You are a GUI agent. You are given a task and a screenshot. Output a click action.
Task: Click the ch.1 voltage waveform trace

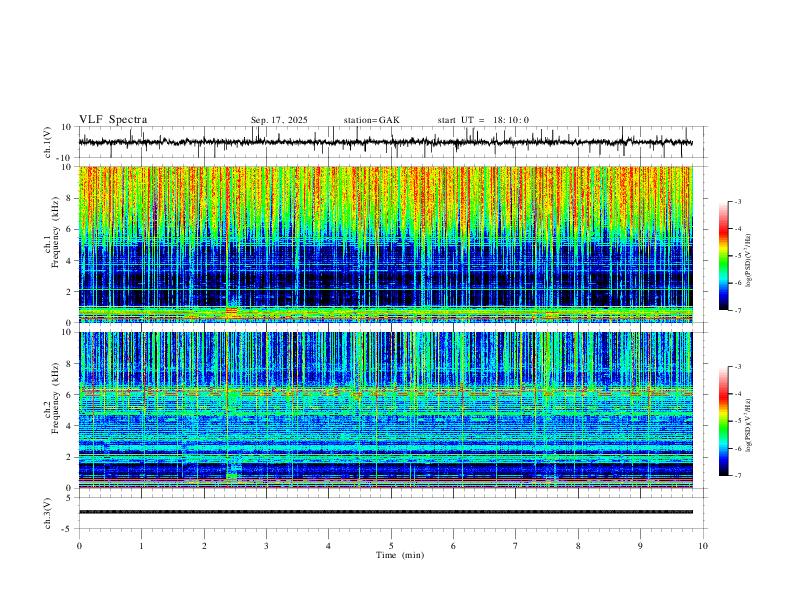[385, 142]
